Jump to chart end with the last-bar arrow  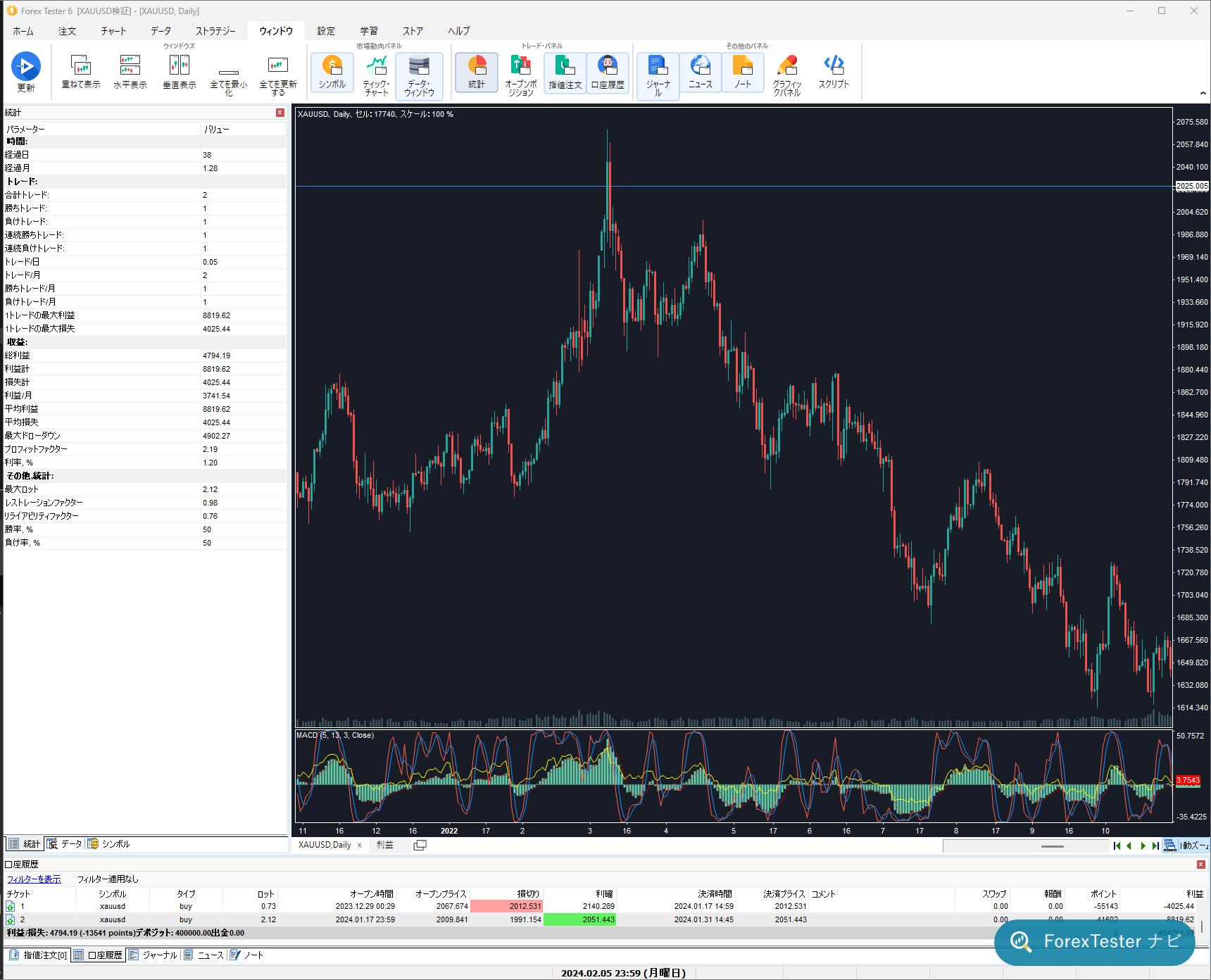click(1155, 846)
